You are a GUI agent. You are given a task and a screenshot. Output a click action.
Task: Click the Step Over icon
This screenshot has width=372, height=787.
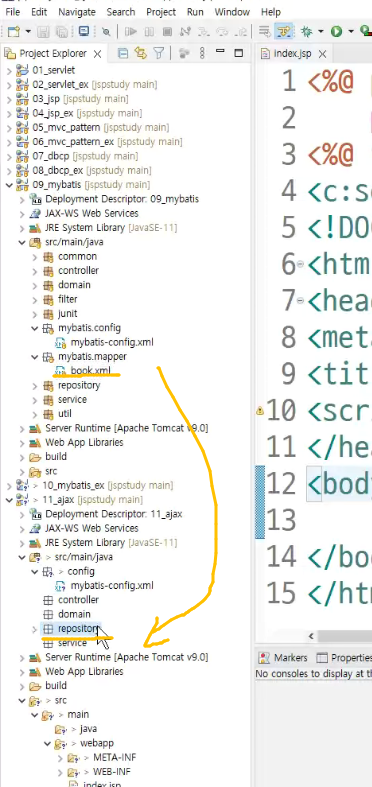[x=222, y=32]
